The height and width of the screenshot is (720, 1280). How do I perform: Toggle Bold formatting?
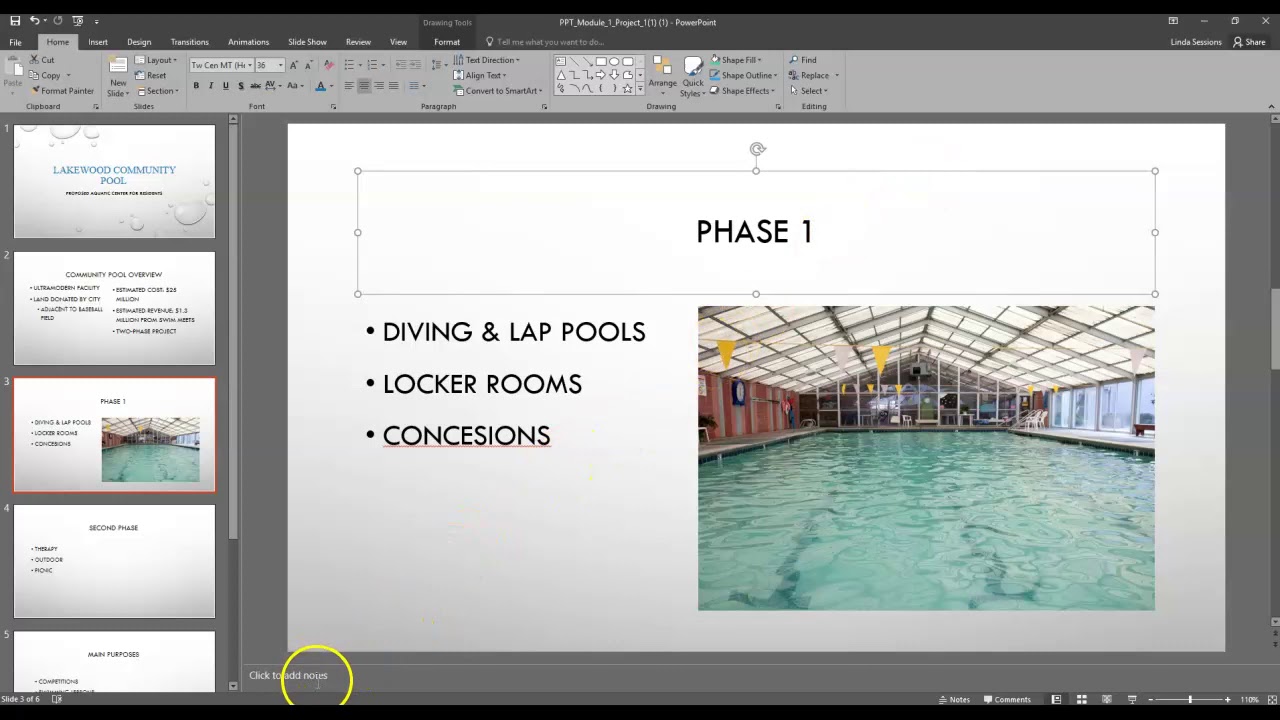pyautogui.click(x=196, y=86)
